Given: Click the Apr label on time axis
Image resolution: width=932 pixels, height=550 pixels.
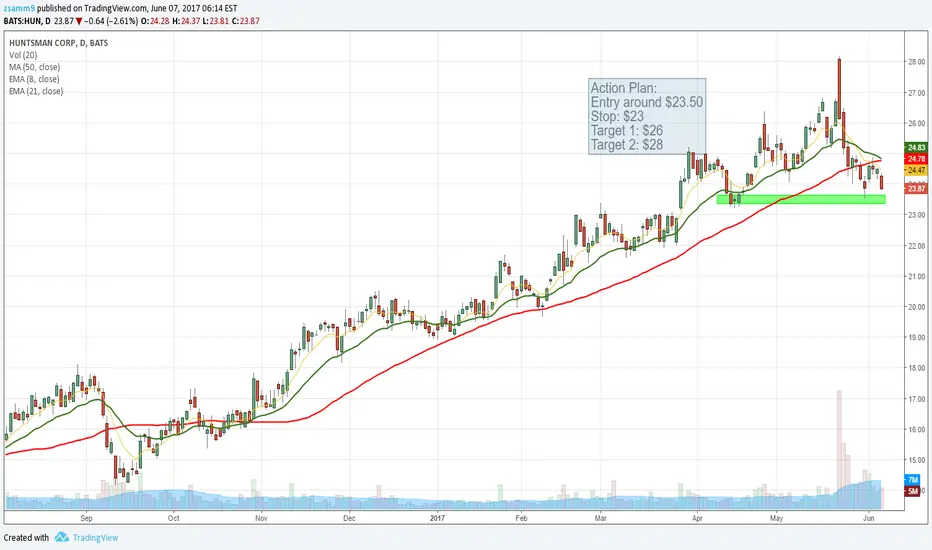Looking at the screenshot, I should pyautogui.click(x=697, y=518).
